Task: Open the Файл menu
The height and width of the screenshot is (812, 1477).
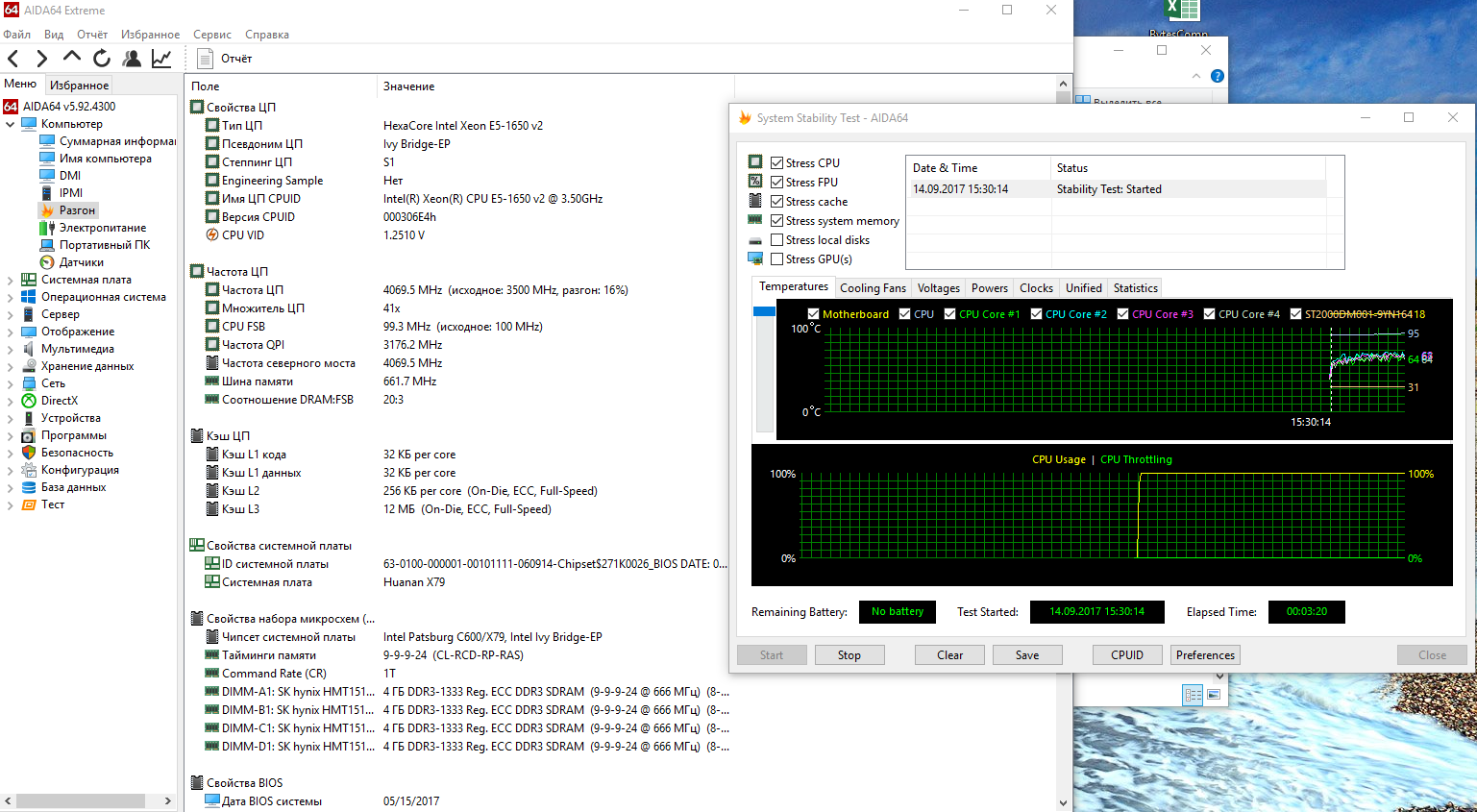Action: (17, 35)
